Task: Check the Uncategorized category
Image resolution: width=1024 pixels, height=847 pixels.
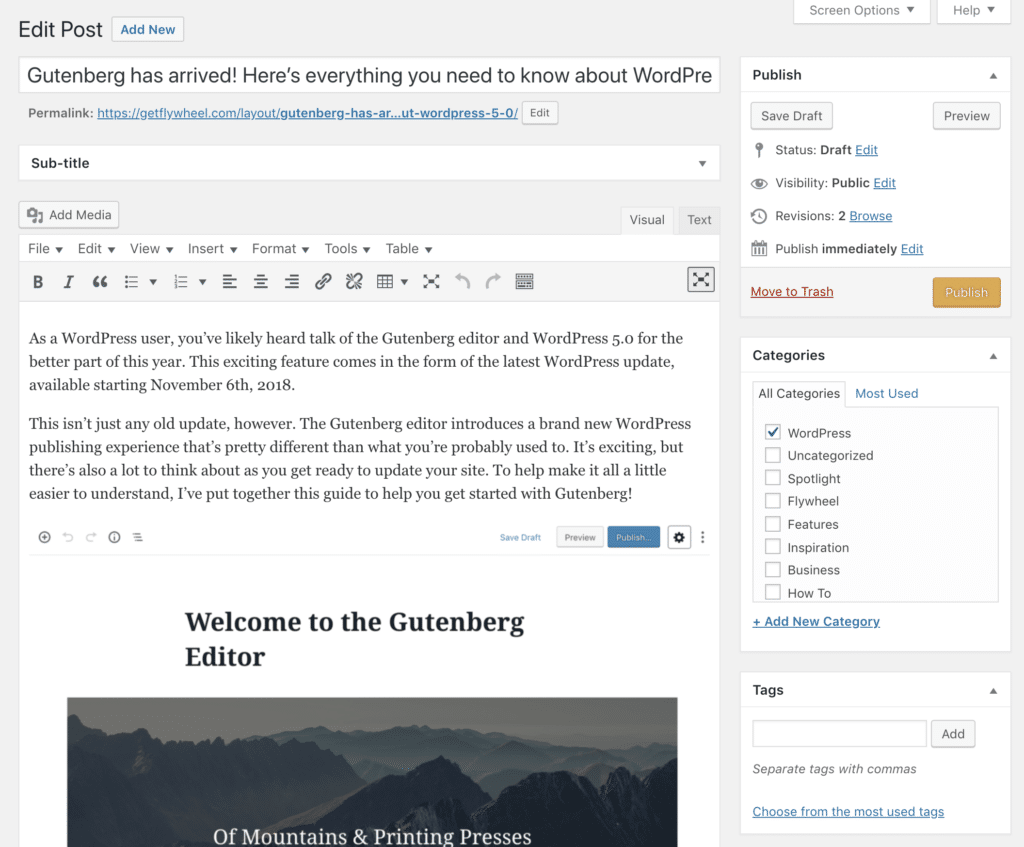Action: 773,455
